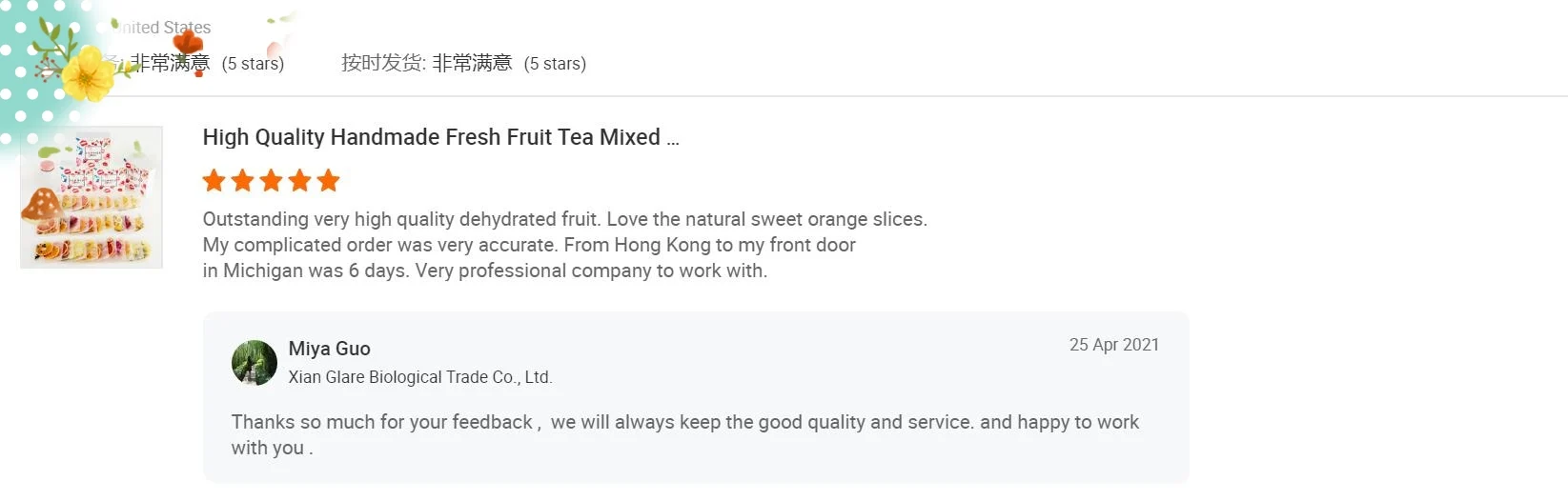Click the United States country label

pyautogui.click(x=164, y=28)
